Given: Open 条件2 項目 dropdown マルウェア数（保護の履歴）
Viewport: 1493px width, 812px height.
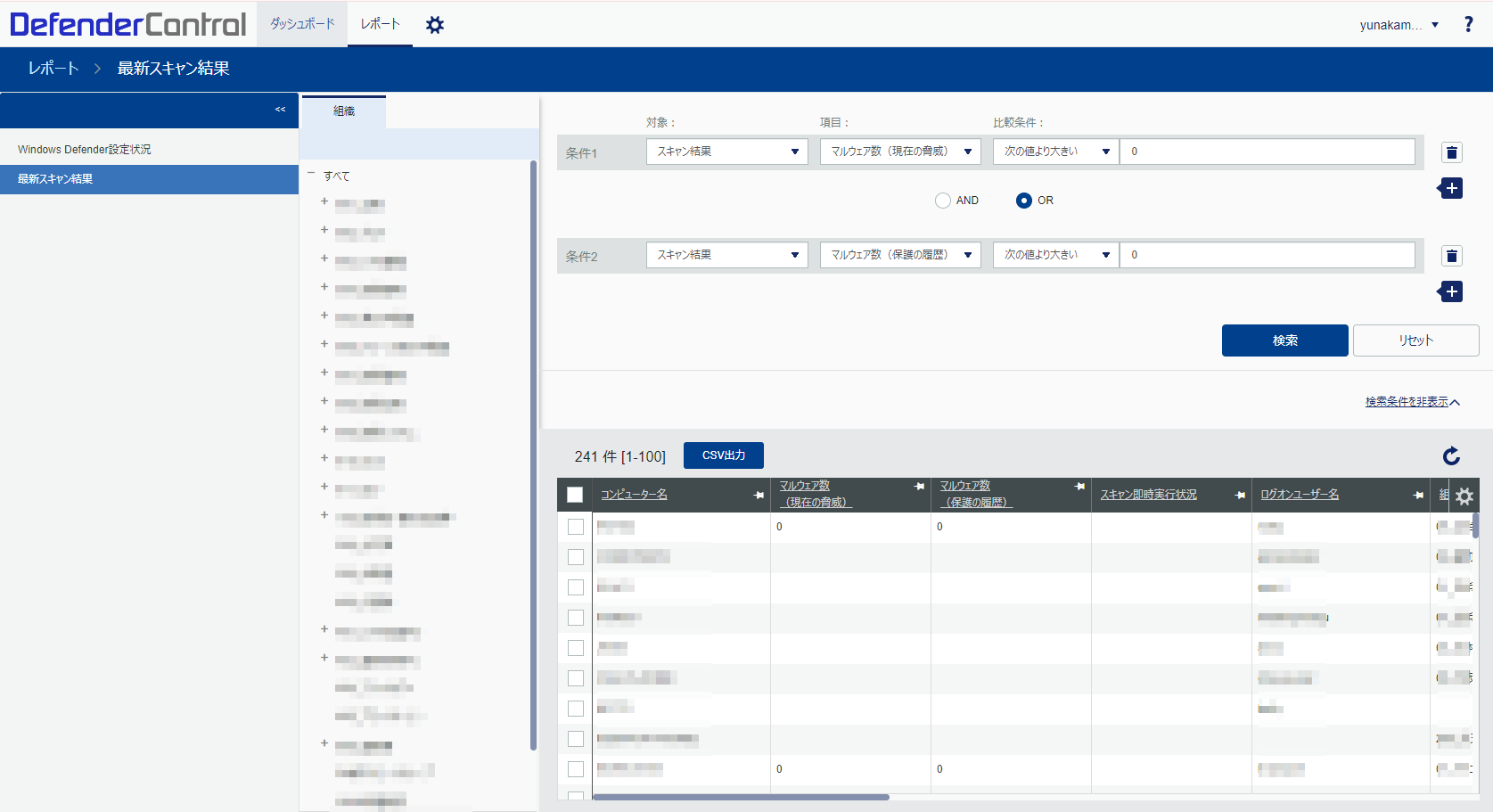Looking at the screenshot, I should 900,255.
